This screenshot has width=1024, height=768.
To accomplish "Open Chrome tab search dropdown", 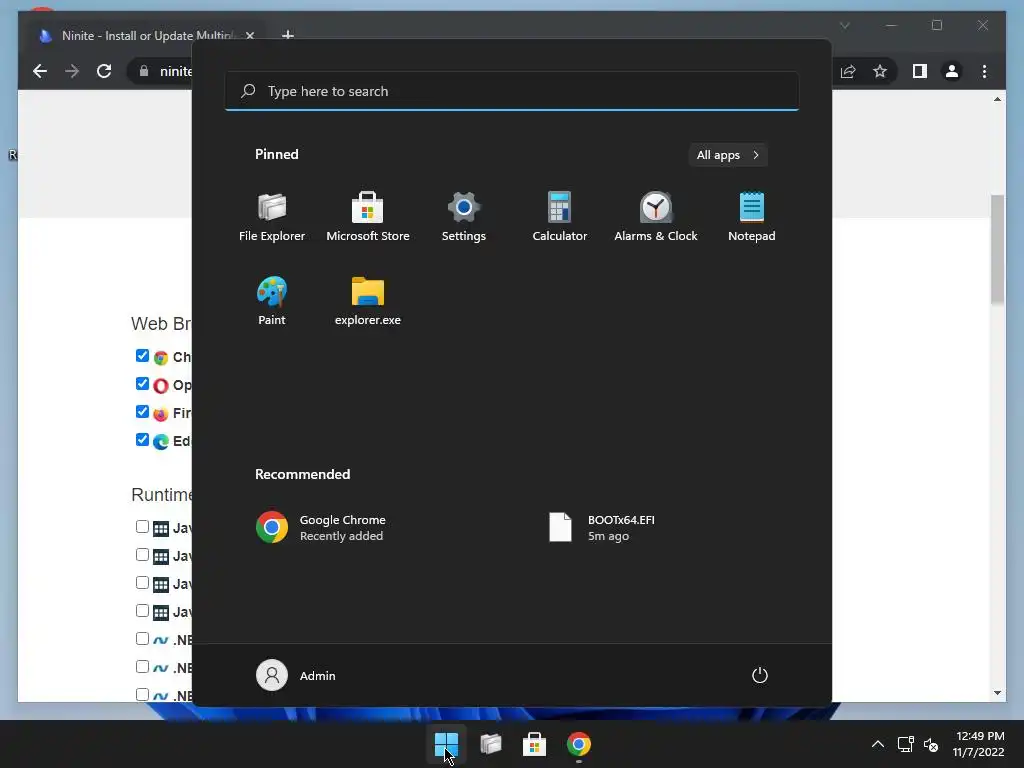I will point(844,25).
